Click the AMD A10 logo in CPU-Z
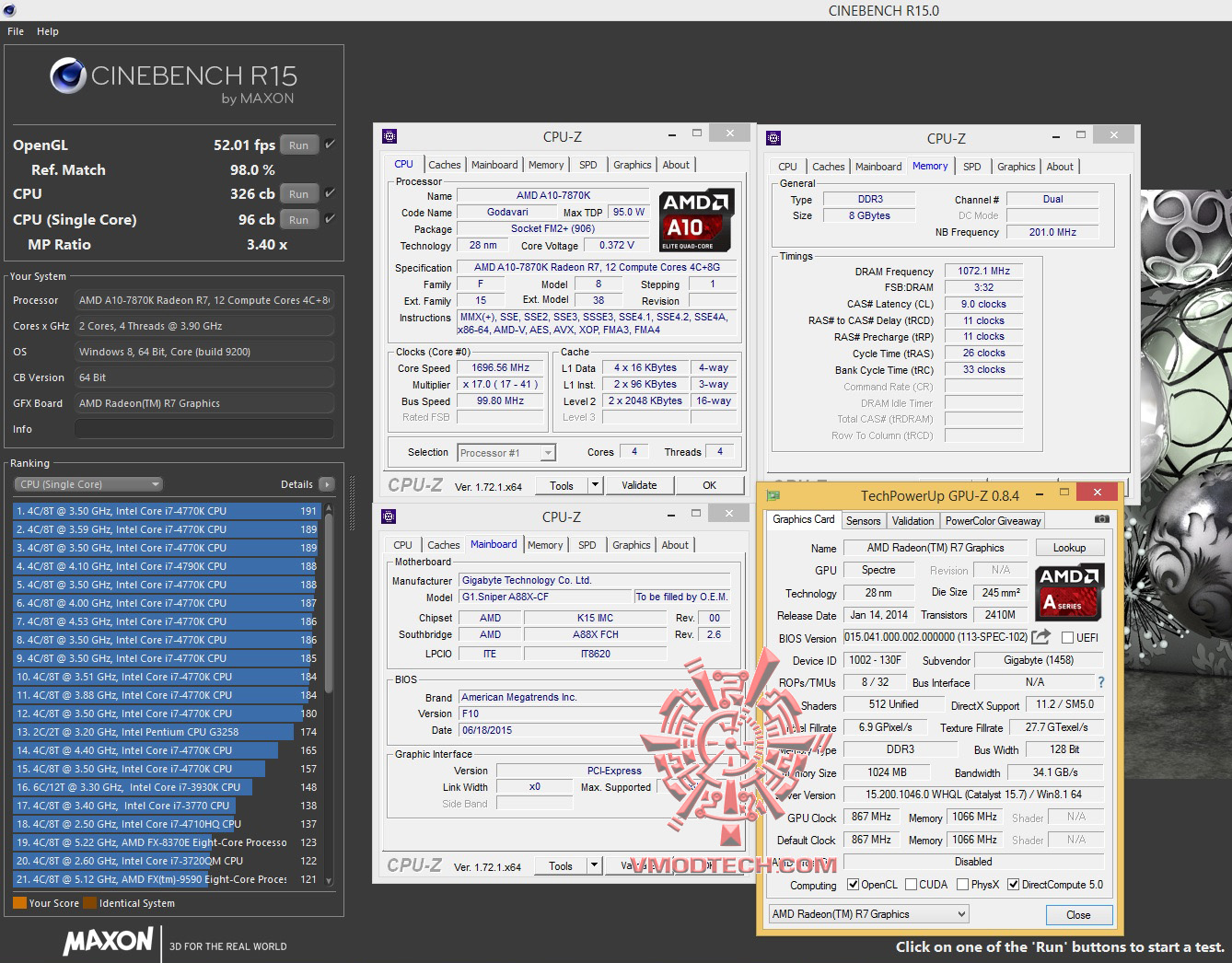The width and height of the screenshot is (1232, 963). pyautogui.click(x=696, y=221)
